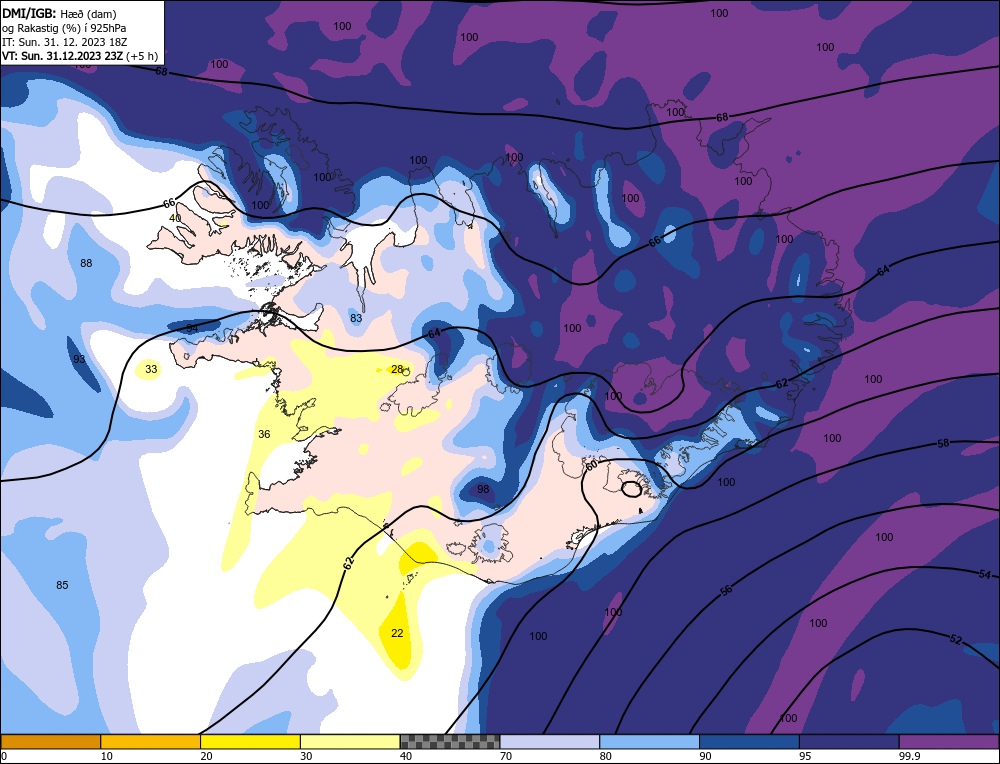Image resolution: width=1000 pixels, height=764 pixels.
Task: Click the humidity value '28' on the map
Action: click(397, 369)
